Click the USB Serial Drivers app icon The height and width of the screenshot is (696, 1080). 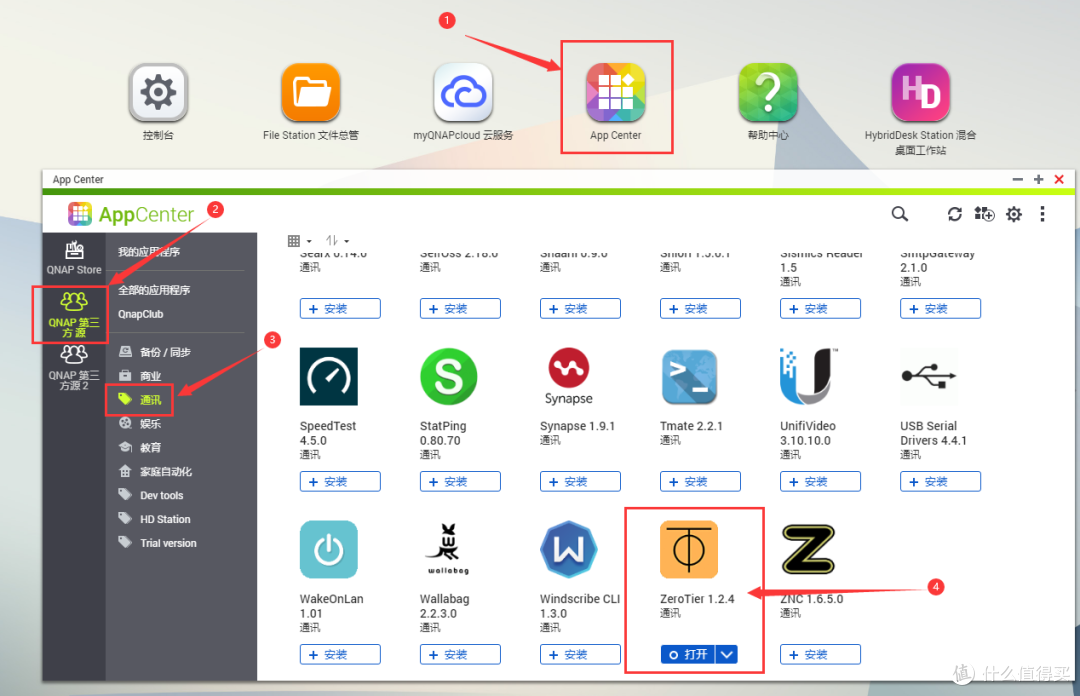tap(928, 376)
